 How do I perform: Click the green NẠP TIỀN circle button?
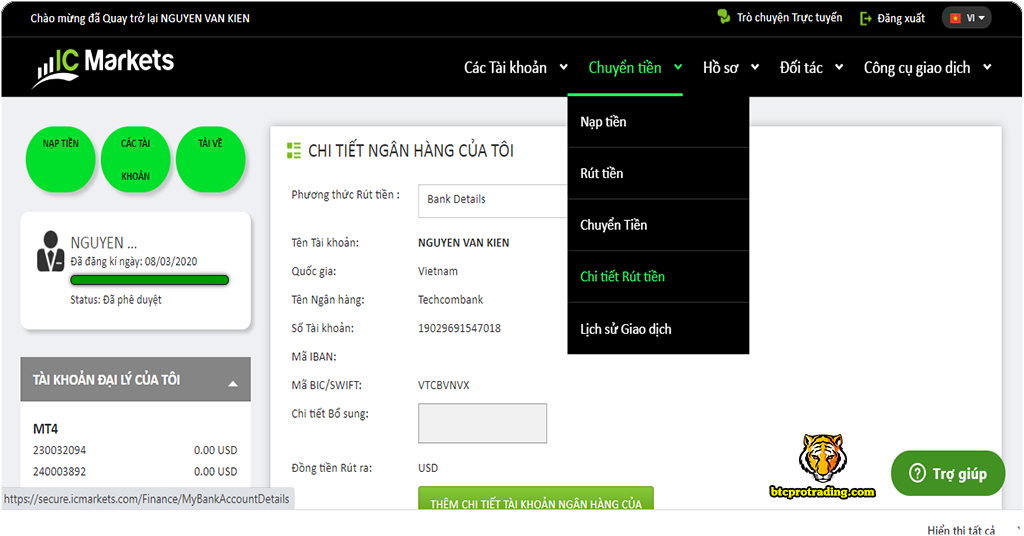[61, 159]
